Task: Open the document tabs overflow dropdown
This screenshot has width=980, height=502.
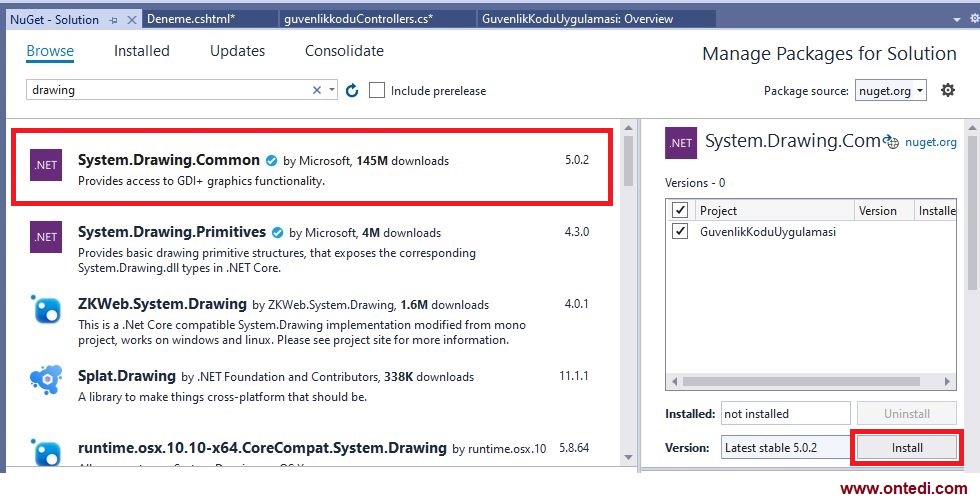Action: tap(956, 20)
